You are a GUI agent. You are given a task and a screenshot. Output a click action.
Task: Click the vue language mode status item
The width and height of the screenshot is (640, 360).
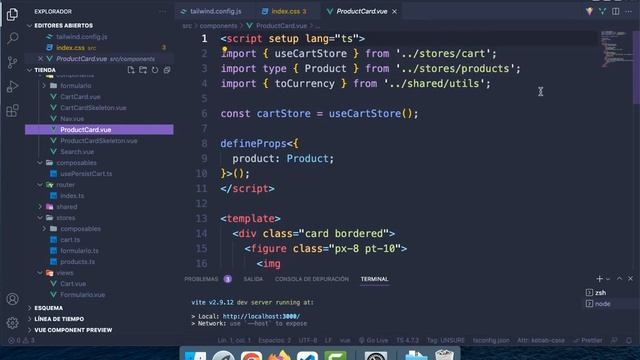345,340
